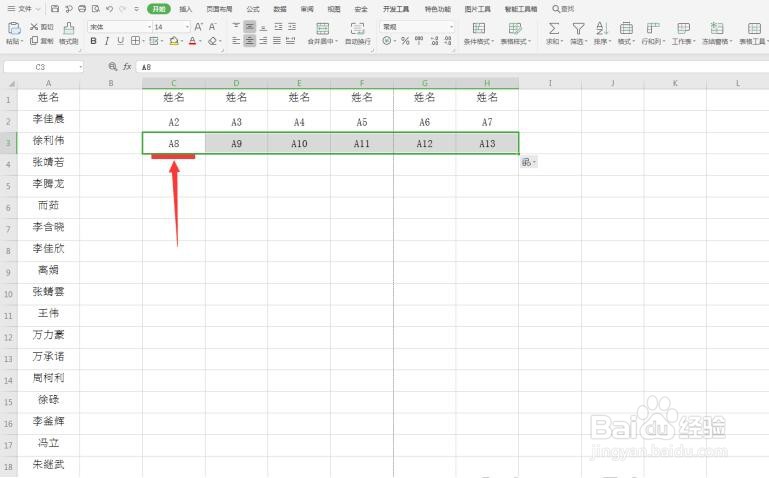The image size is (769, 478).
Task: Switch to the Data (数据) tab
Action: (x=280, y=9)
